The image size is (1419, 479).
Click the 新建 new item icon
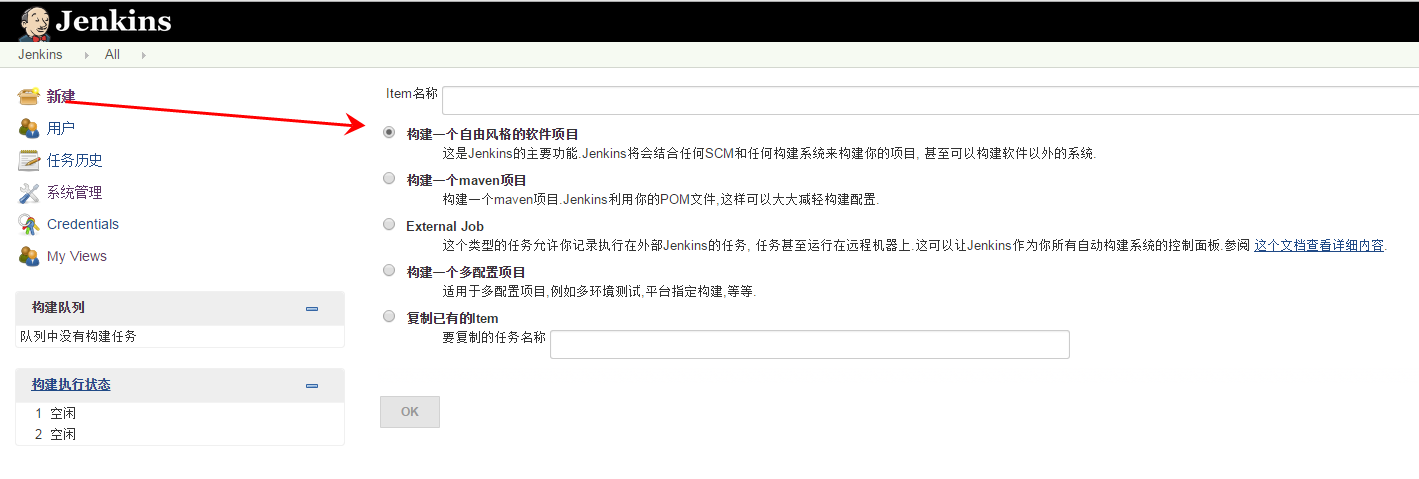click(29, 96)
